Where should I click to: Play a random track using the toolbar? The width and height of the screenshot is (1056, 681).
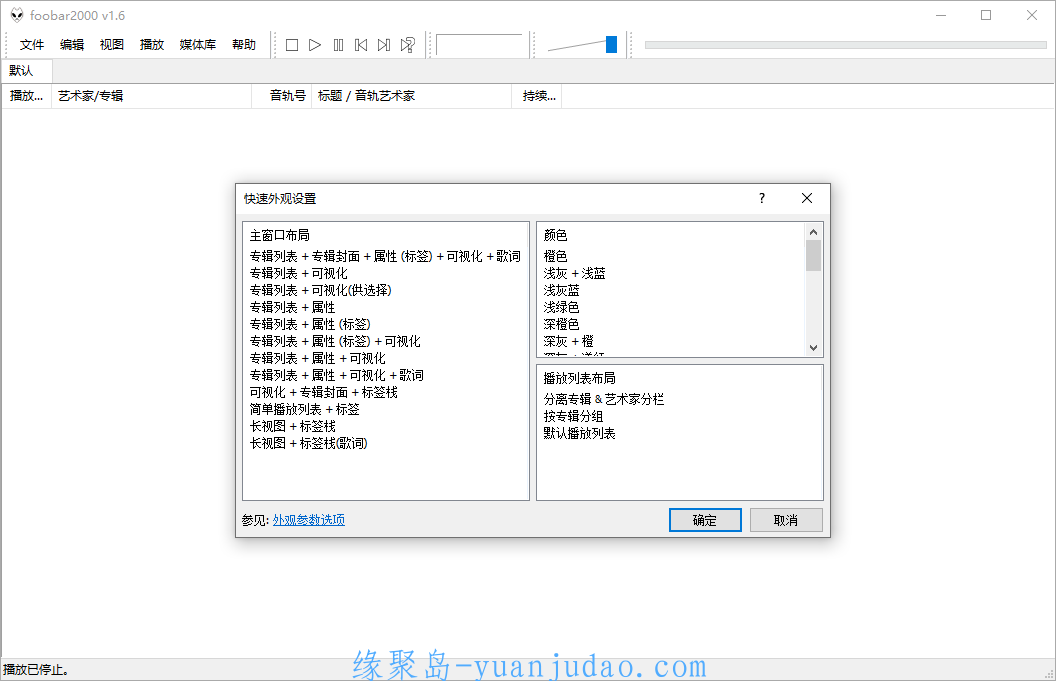click(407, 45)
